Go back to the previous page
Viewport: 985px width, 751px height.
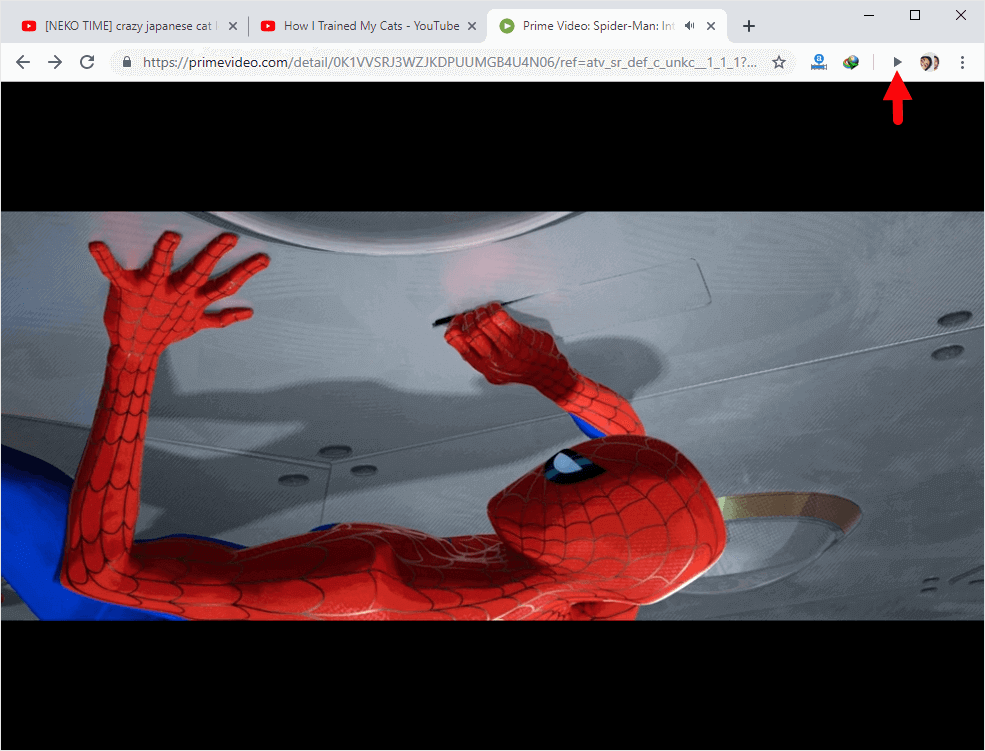[x=23, y=62]
